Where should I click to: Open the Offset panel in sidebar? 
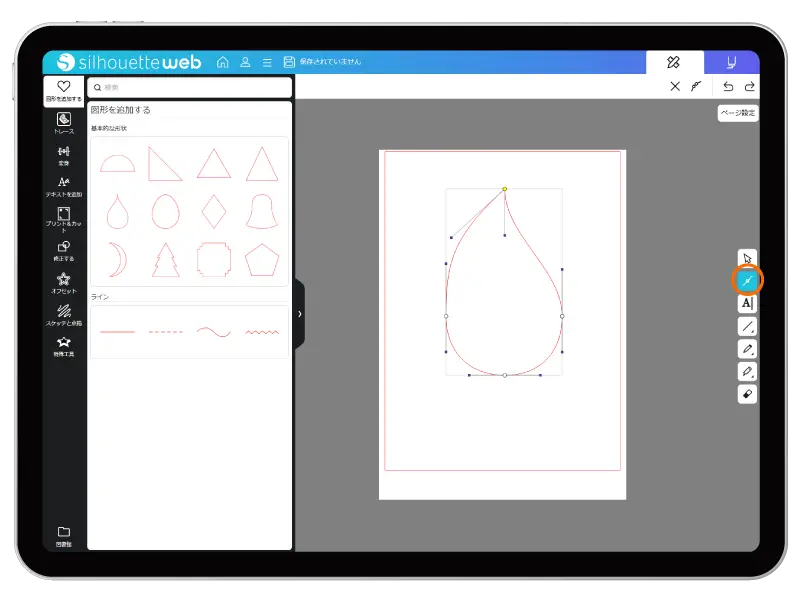click(x=64, y=283)
